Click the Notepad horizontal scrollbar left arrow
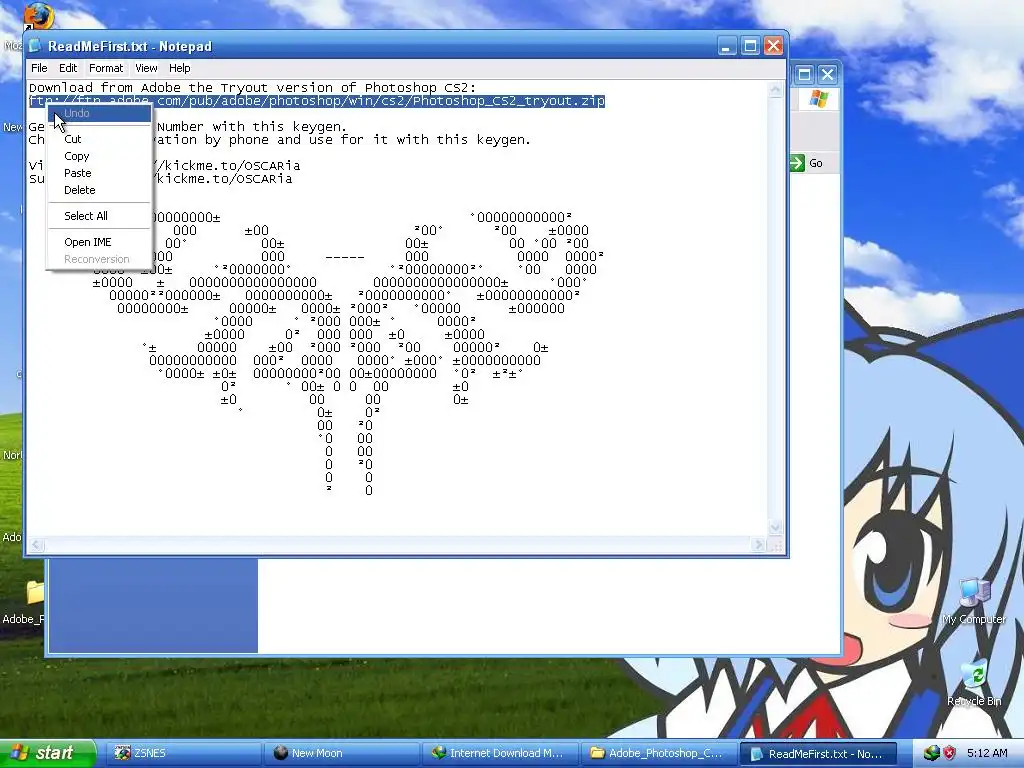Image resolution: width=1024 pixels, height=768 pixels. coord(37,545)
